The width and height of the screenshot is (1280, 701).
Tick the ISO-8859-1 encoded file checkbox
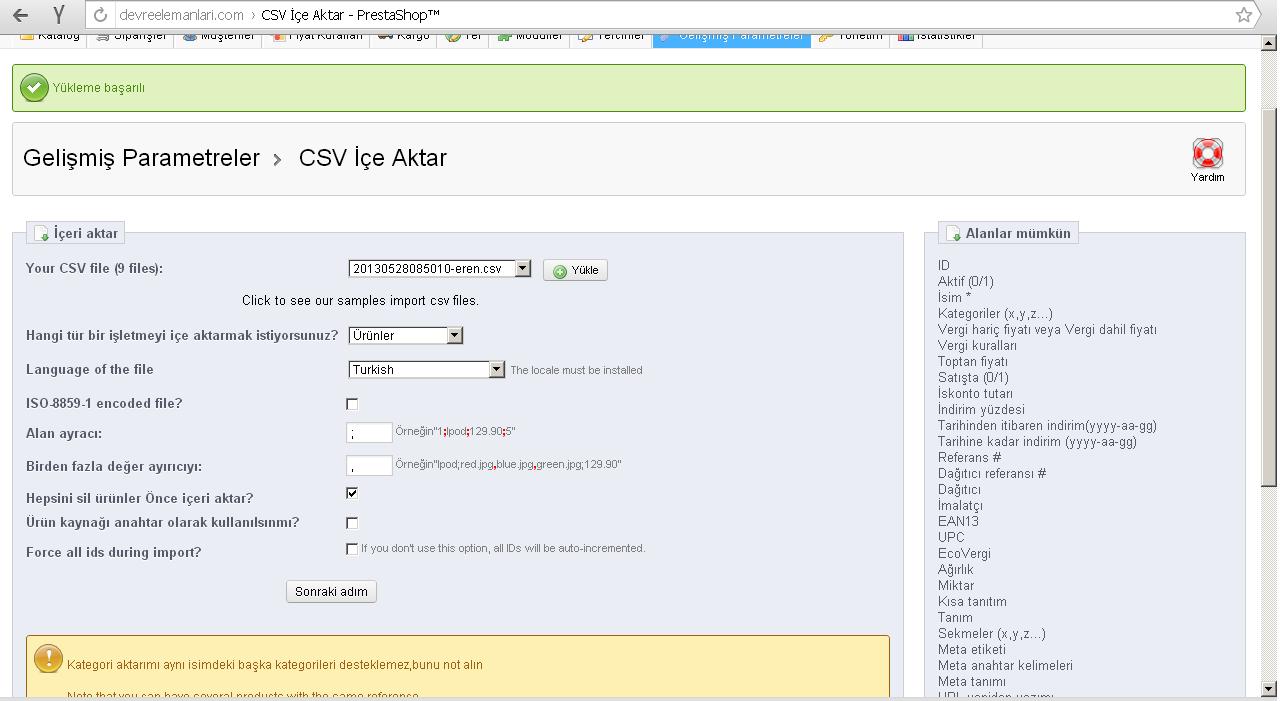(x=352, y=404)
